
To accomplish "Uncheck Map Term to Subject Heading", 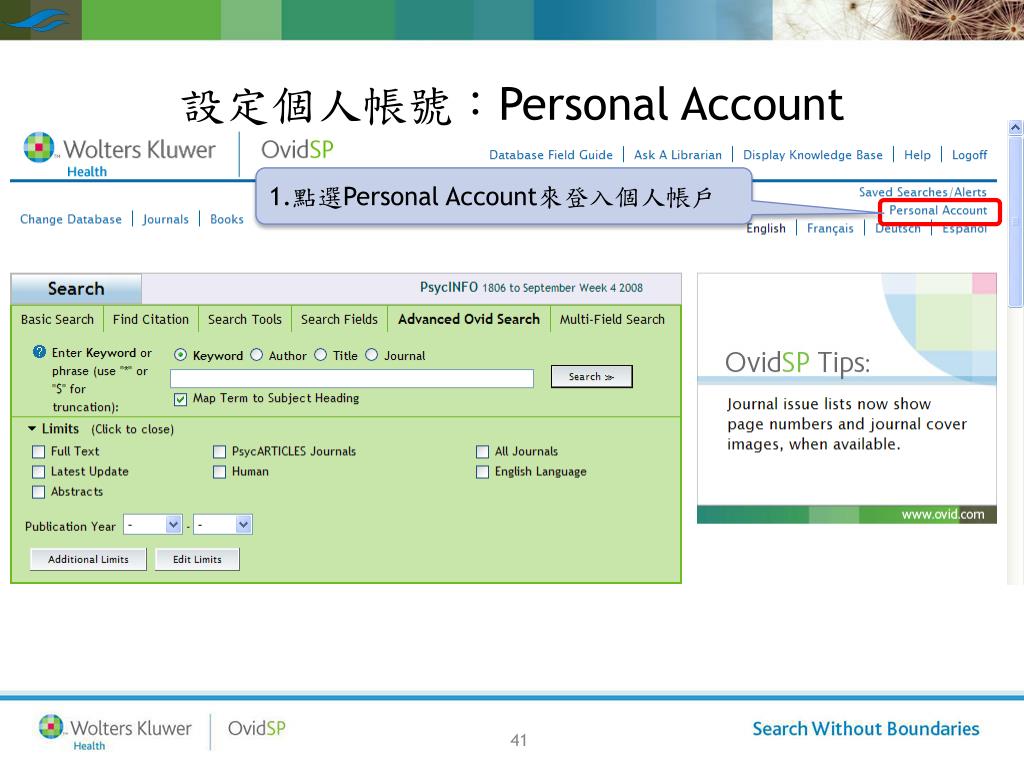I will tap(180, 399).
